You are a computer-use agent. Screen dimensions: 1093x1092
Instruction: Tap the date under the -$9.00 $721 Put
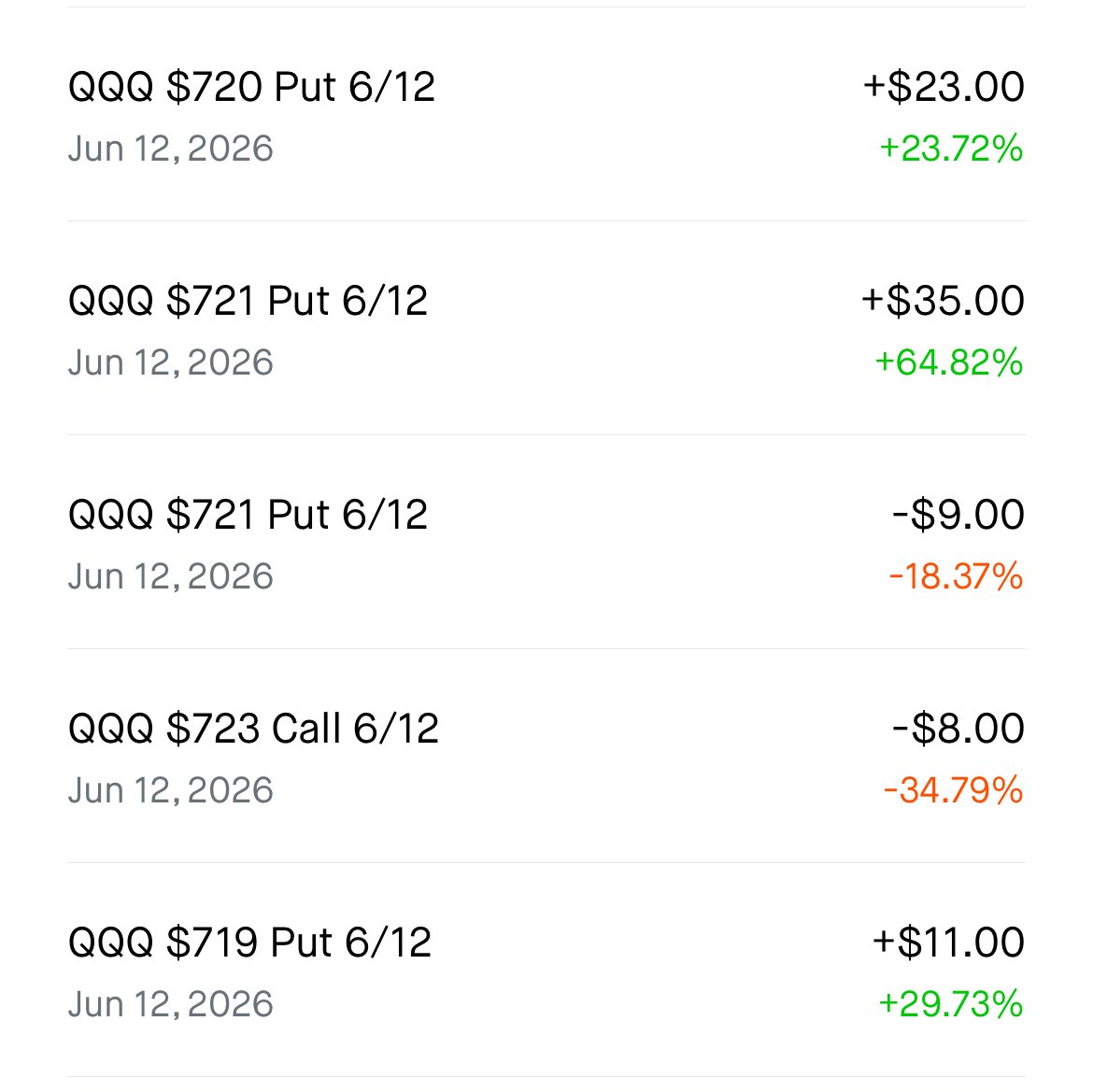click(170, 577)
